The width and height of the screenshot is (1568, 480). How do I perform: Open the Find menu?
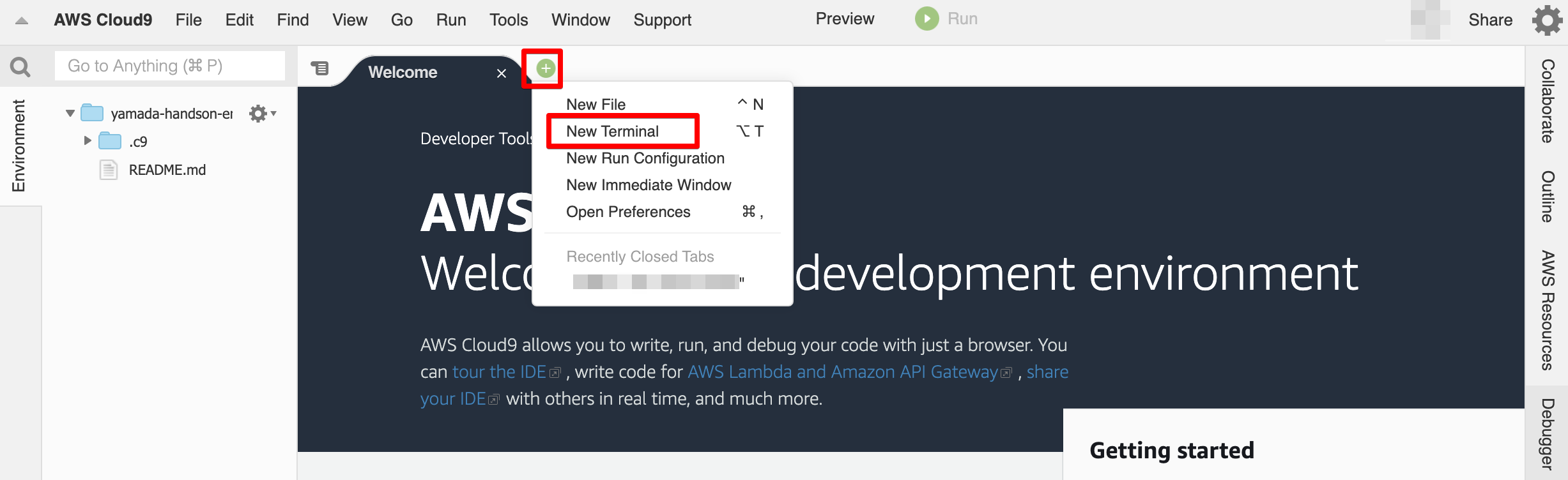tap(293, 20)
